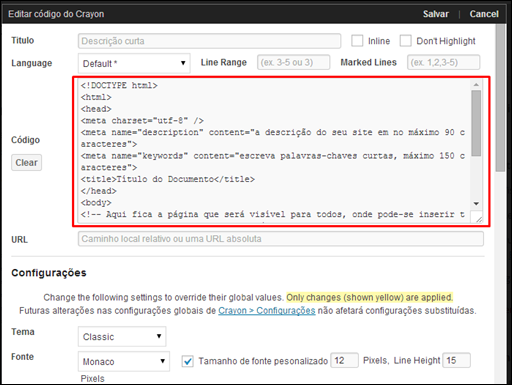
Task: Focus the URL input field
Action: point(281,239)
